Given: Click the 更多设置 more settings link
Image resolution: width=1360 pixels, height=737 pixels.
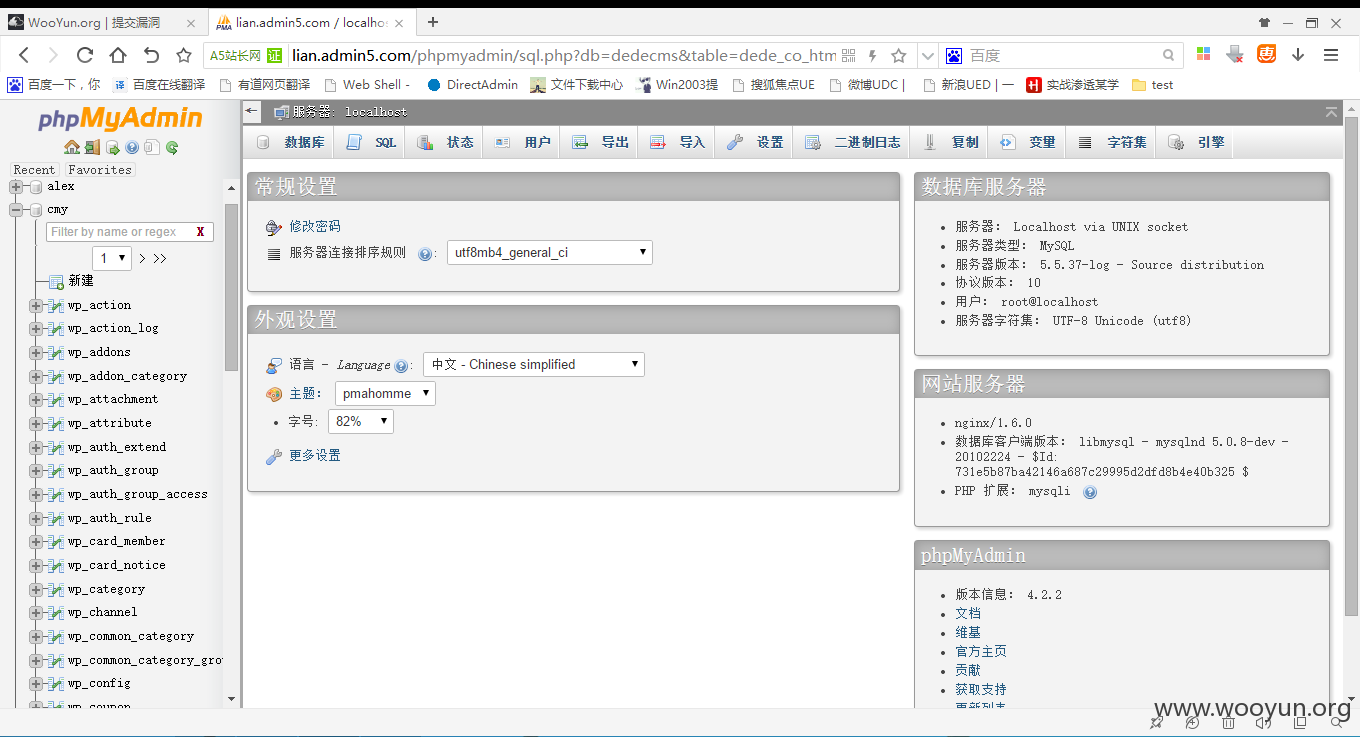Looking at the screenshot, I should (x=315, y=455).
